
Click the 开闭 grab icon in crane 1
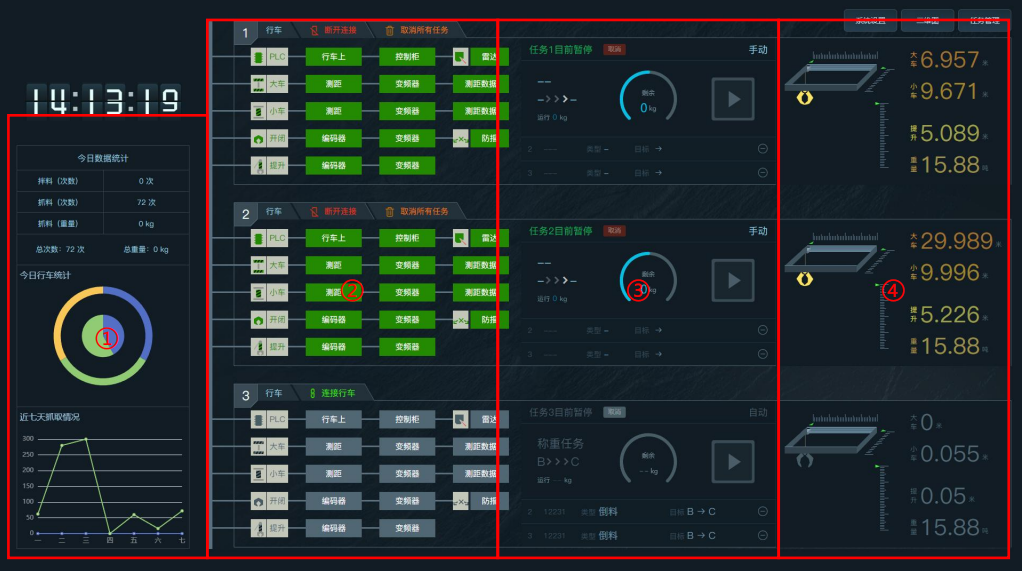point(259,138)
